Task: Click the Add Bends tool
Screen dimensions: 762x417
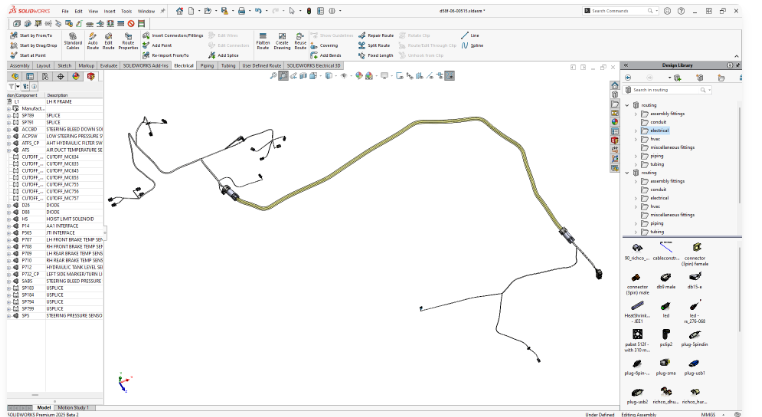Action: coord(326,55)
